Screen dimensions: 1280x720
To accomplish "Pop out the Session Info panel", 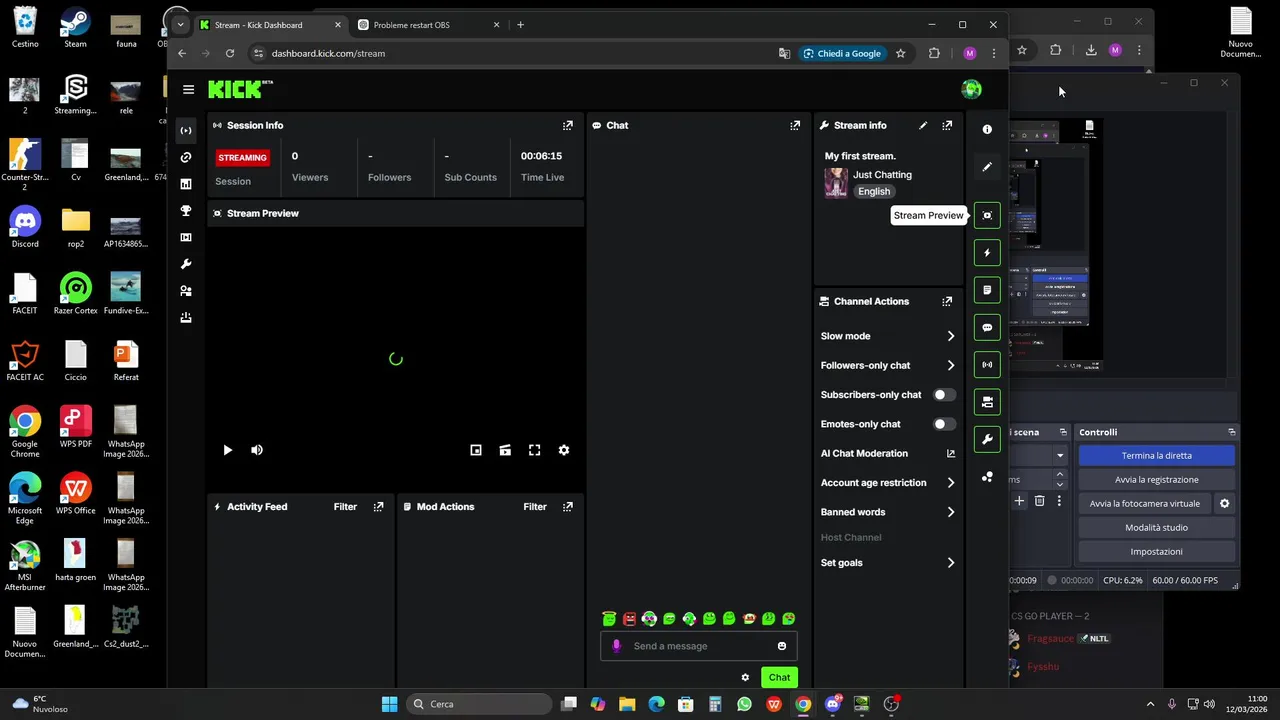I will point(568,125).
